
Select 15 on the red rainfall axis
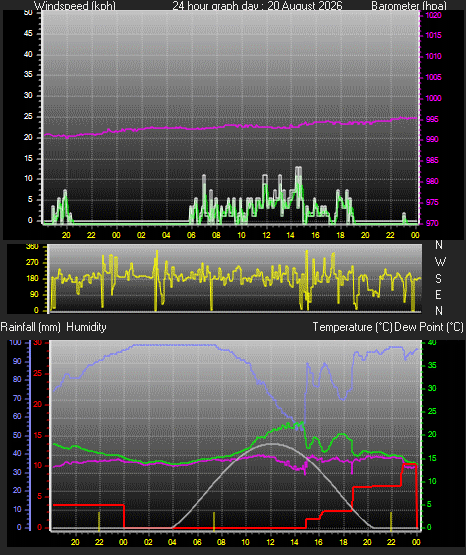[38, 435]
